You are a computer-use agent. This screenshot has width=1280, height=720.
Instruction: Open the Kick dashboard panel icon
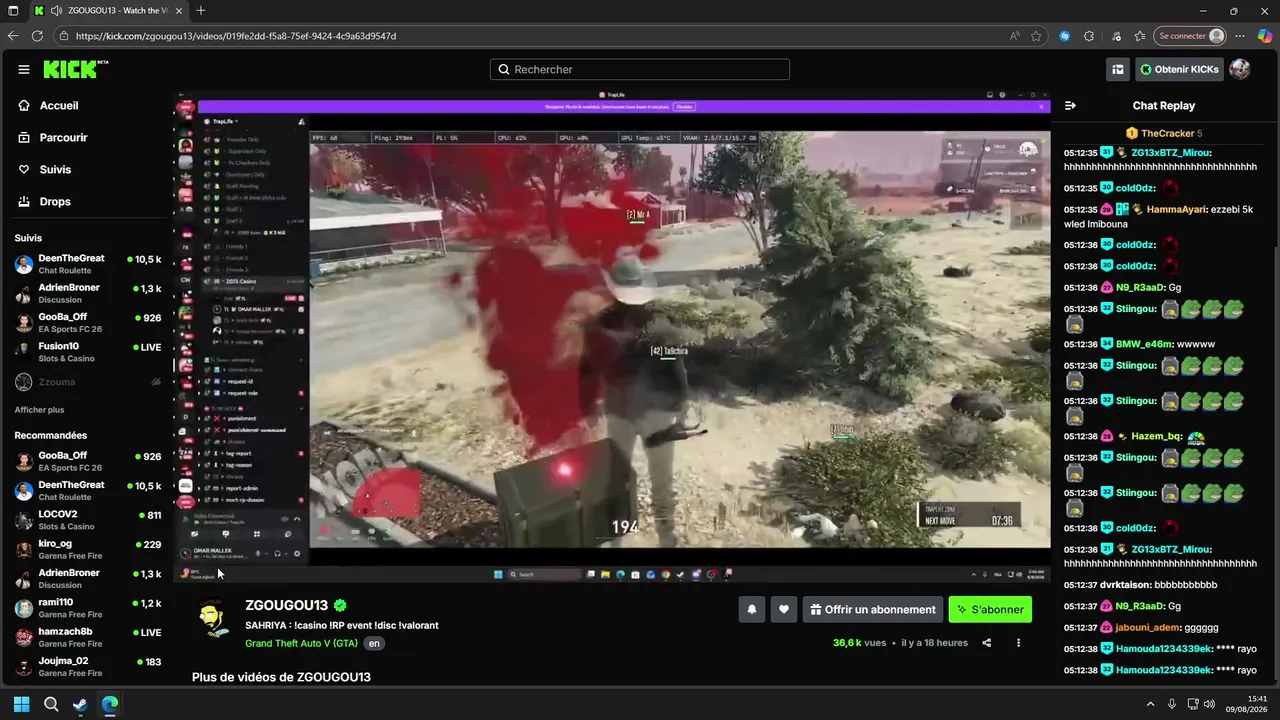[x=1118, y=69]
